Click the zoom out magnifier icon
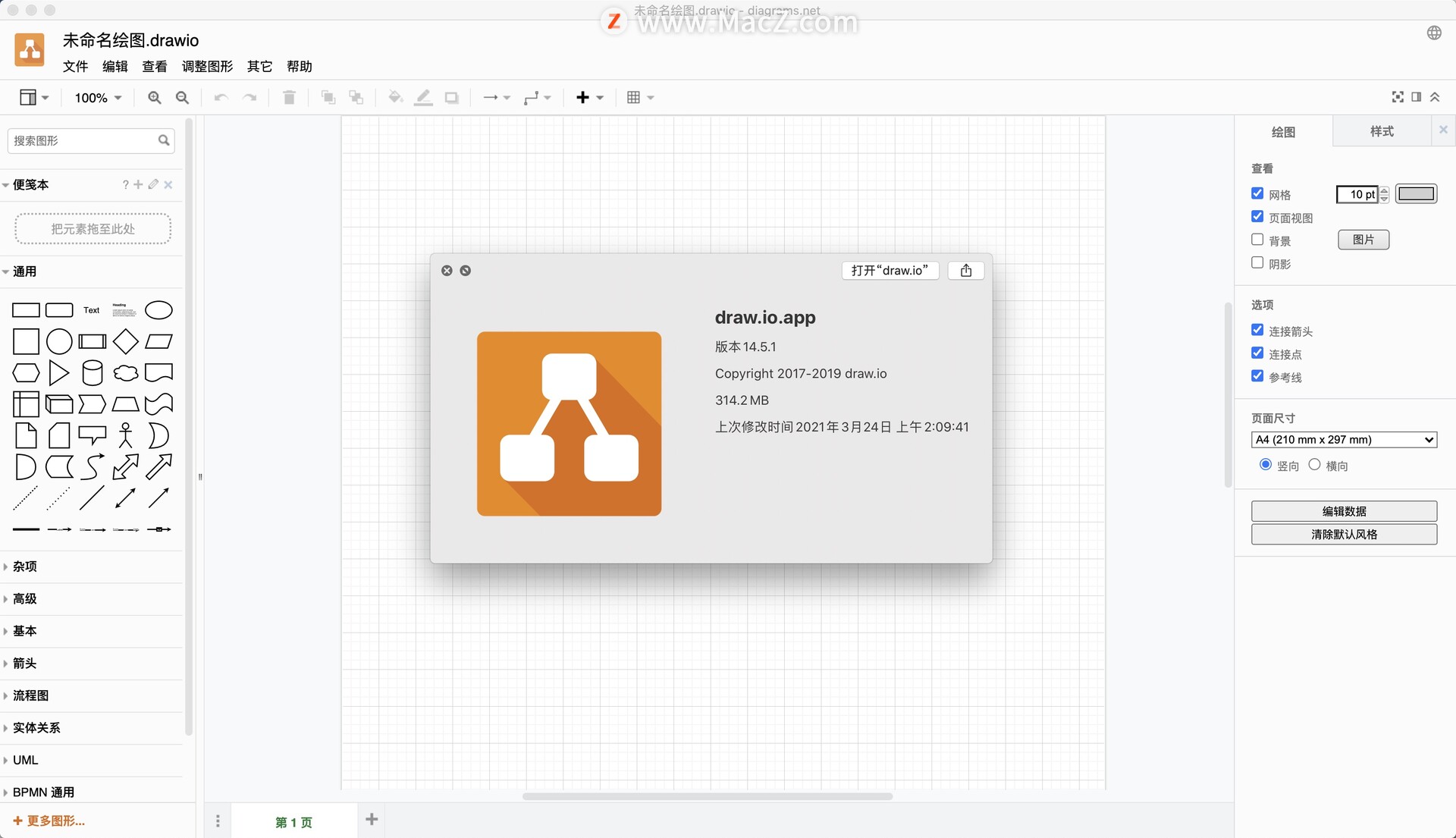Screen dimensions: 1456x838 click(x=182, y=98)
